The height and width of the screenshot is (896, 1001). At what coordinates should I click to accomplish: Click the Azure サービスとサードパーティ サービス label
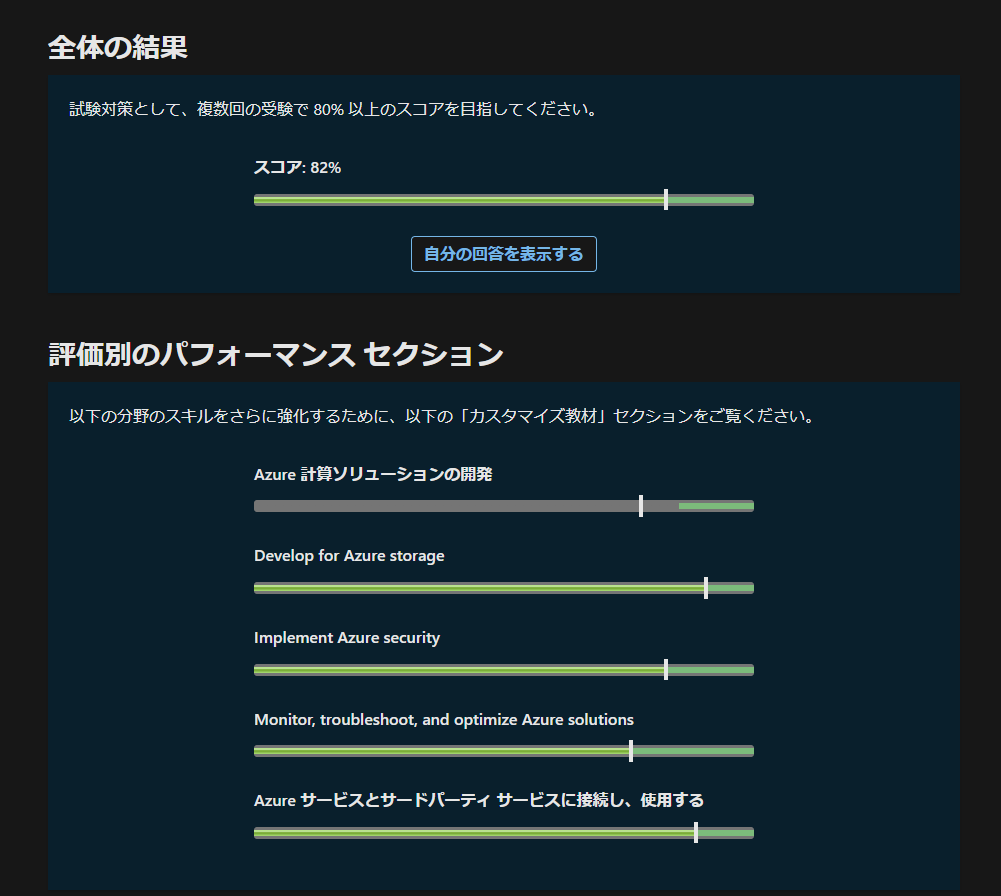click(x=479, y=800)
